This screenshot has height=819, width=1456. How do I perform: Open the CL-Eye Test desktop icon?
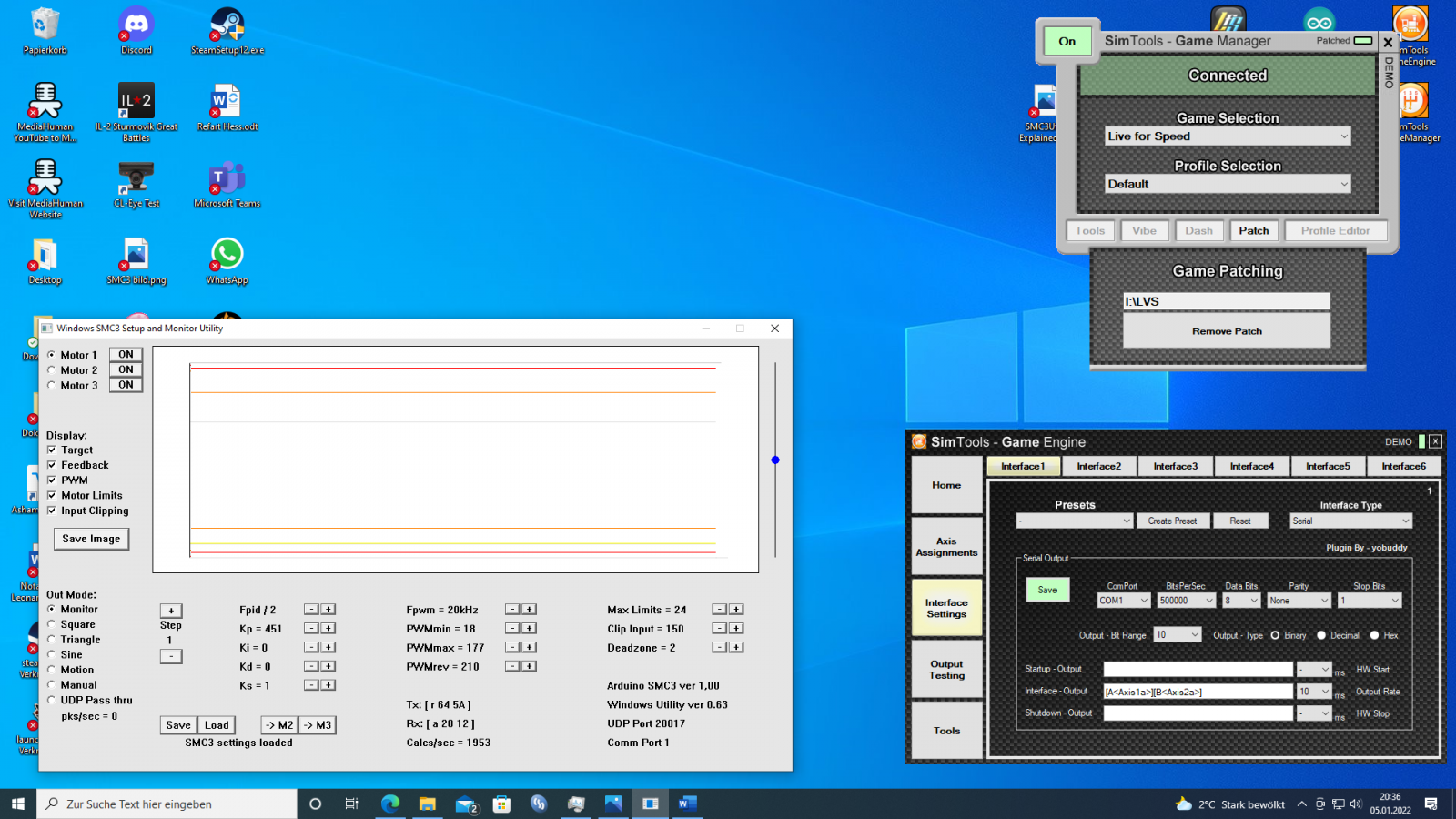coord(136,184)
